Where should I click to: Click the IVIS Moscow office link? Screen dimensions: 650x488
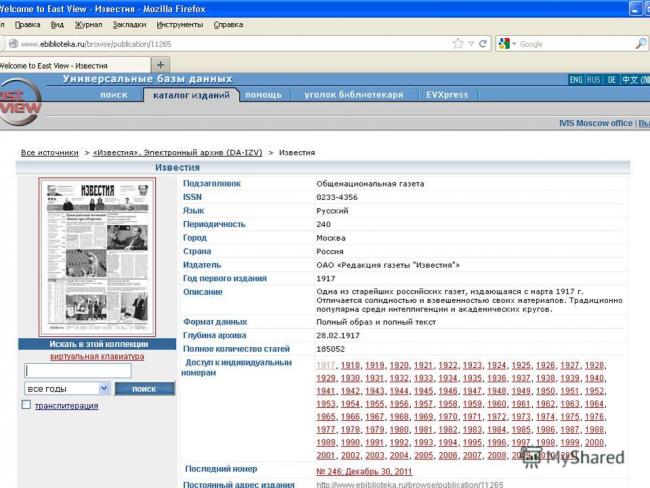[x=596, y=123]
